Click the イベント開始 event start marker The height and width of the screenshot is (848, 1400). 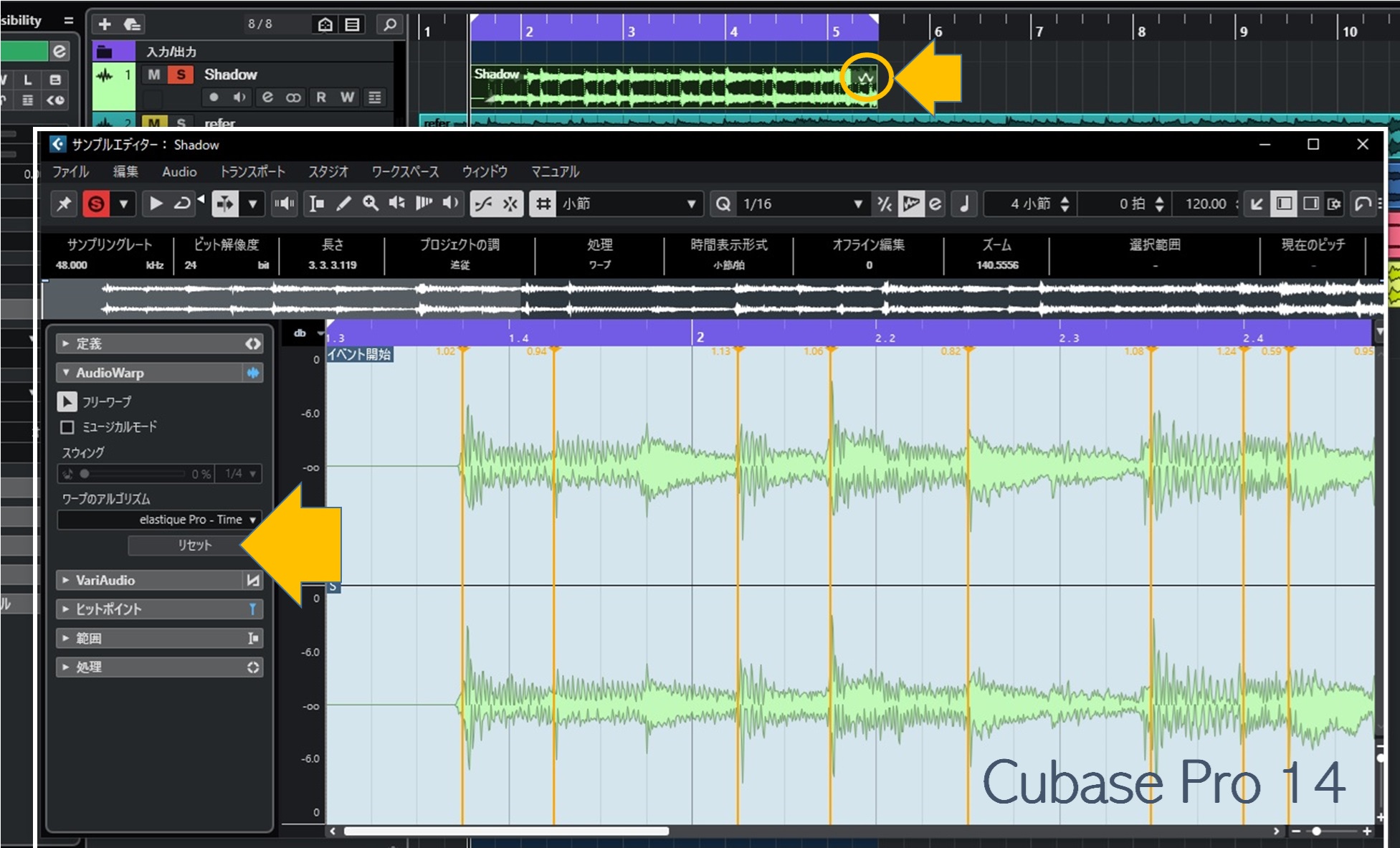coord(359,354)
